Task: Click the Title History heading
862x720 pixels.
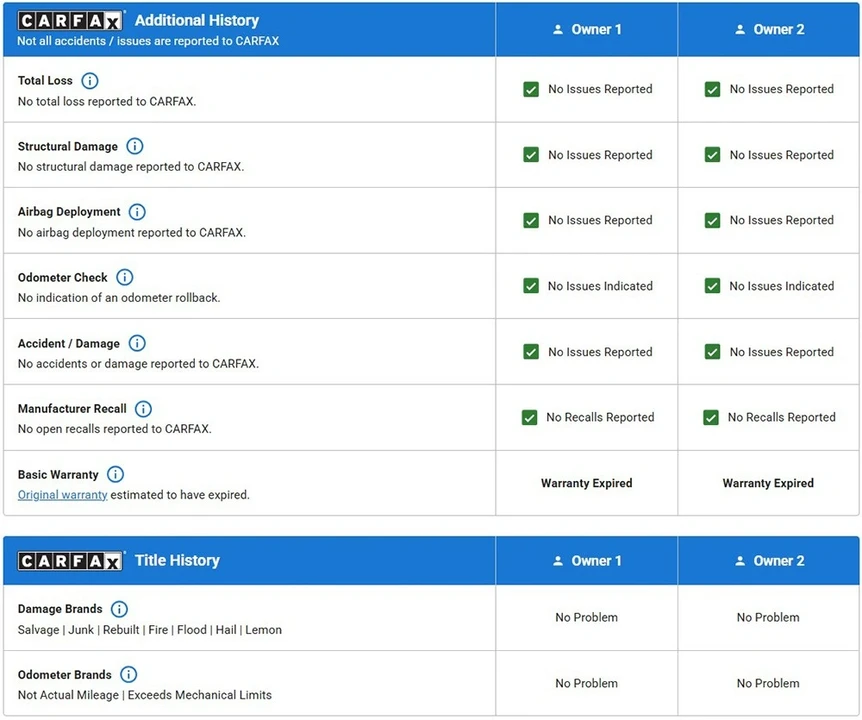Action: tap(177, 560)
